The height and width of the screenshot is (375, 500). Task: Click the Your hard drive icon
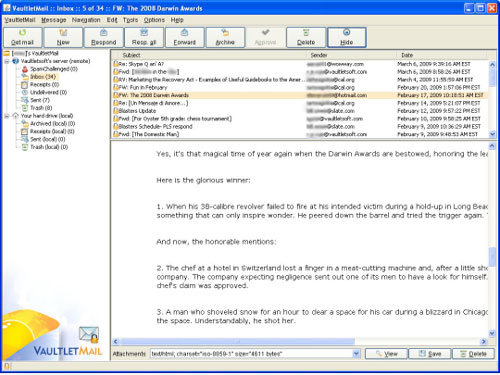(x=16, y=116)
